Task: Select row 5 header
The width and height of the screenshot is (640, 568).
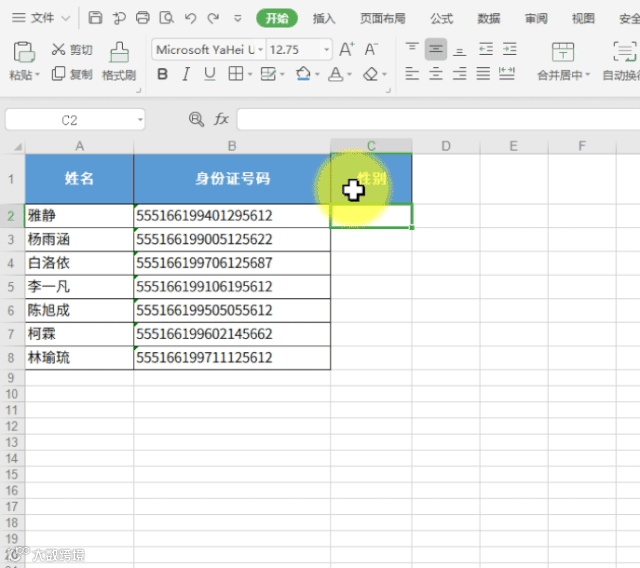Action: 11,287
